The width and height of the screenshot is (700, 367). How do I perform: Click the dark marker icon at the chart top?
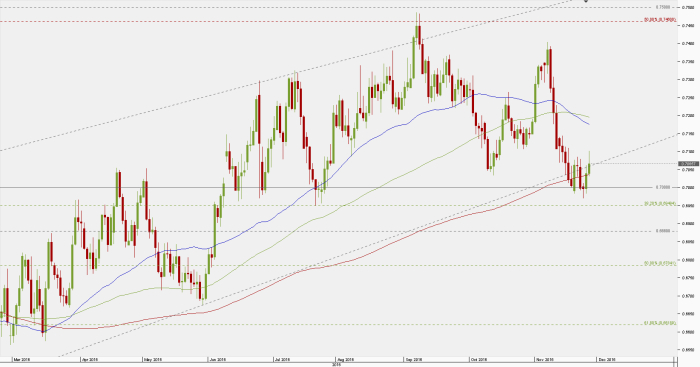point(586,1)
